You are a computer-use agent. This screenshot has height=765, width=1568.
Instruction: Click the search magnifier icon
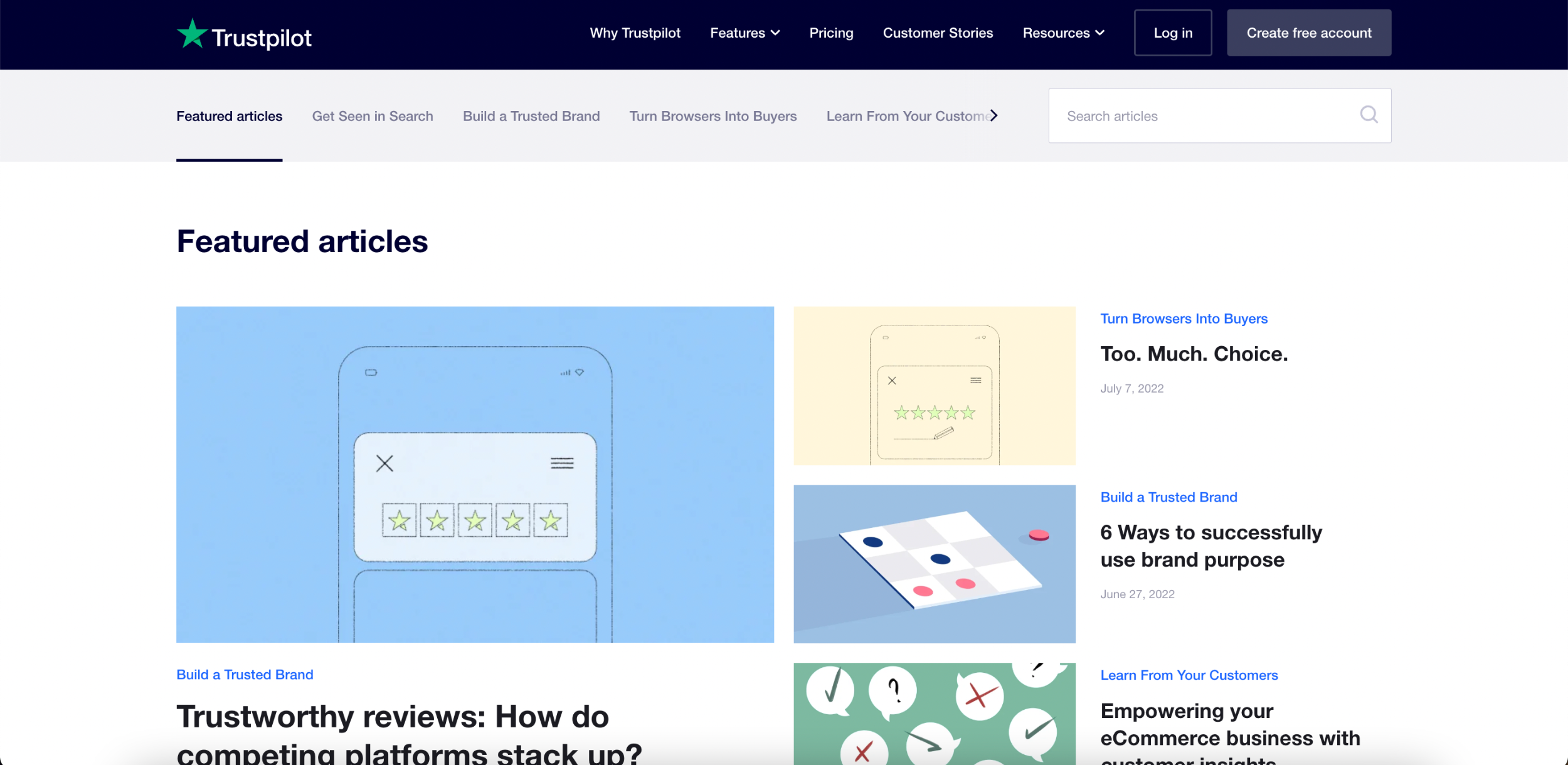click(1369, 115)
